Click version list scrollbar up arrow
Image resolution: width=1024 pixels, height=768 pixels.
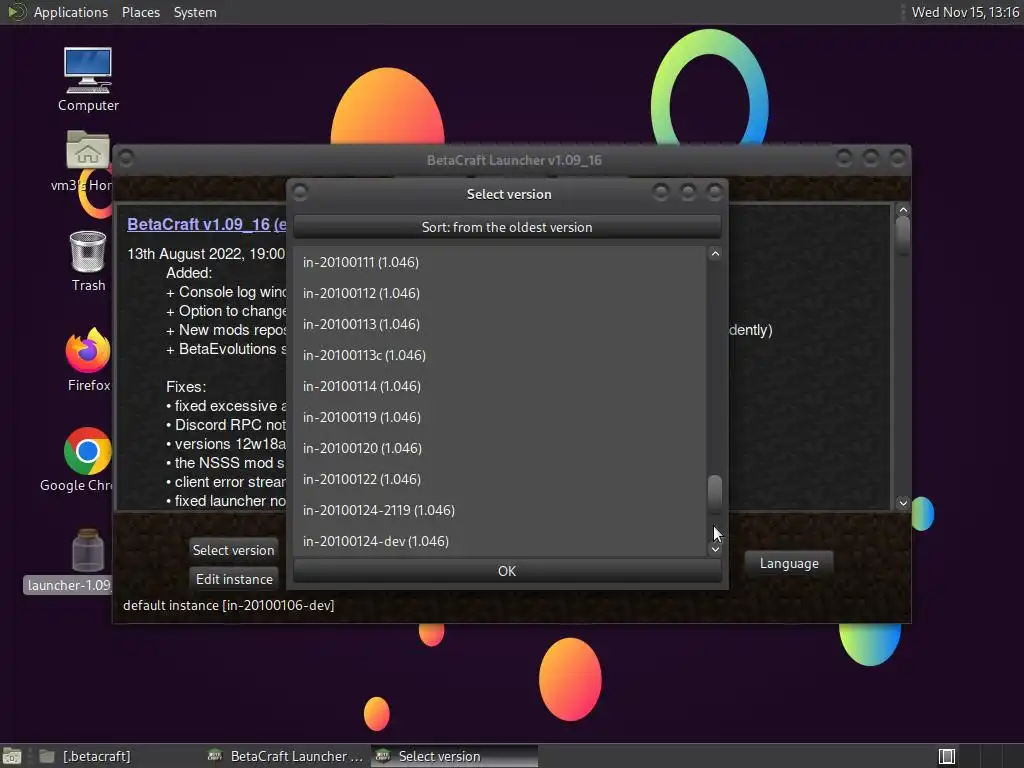coord(715,254)
